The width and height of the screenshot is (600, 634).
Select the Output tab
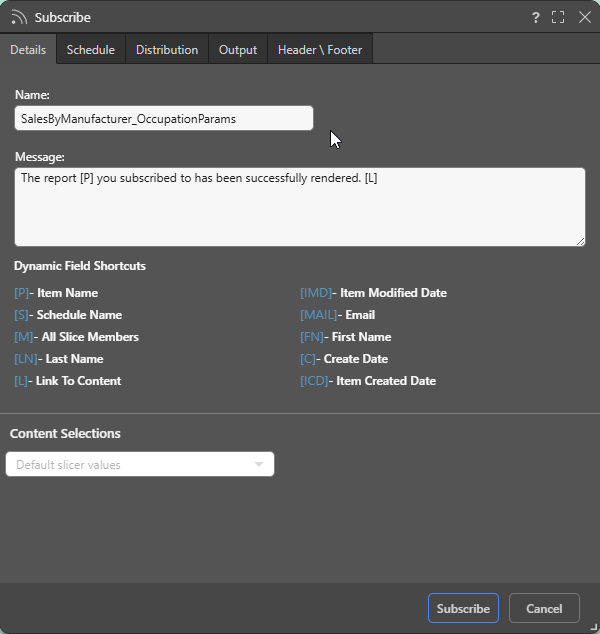238,50
